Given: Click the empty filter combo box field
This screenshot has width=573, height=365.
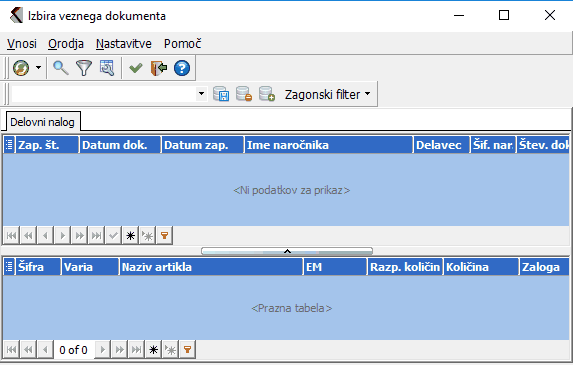Looking at the screenshot, I should coord(104,94).
